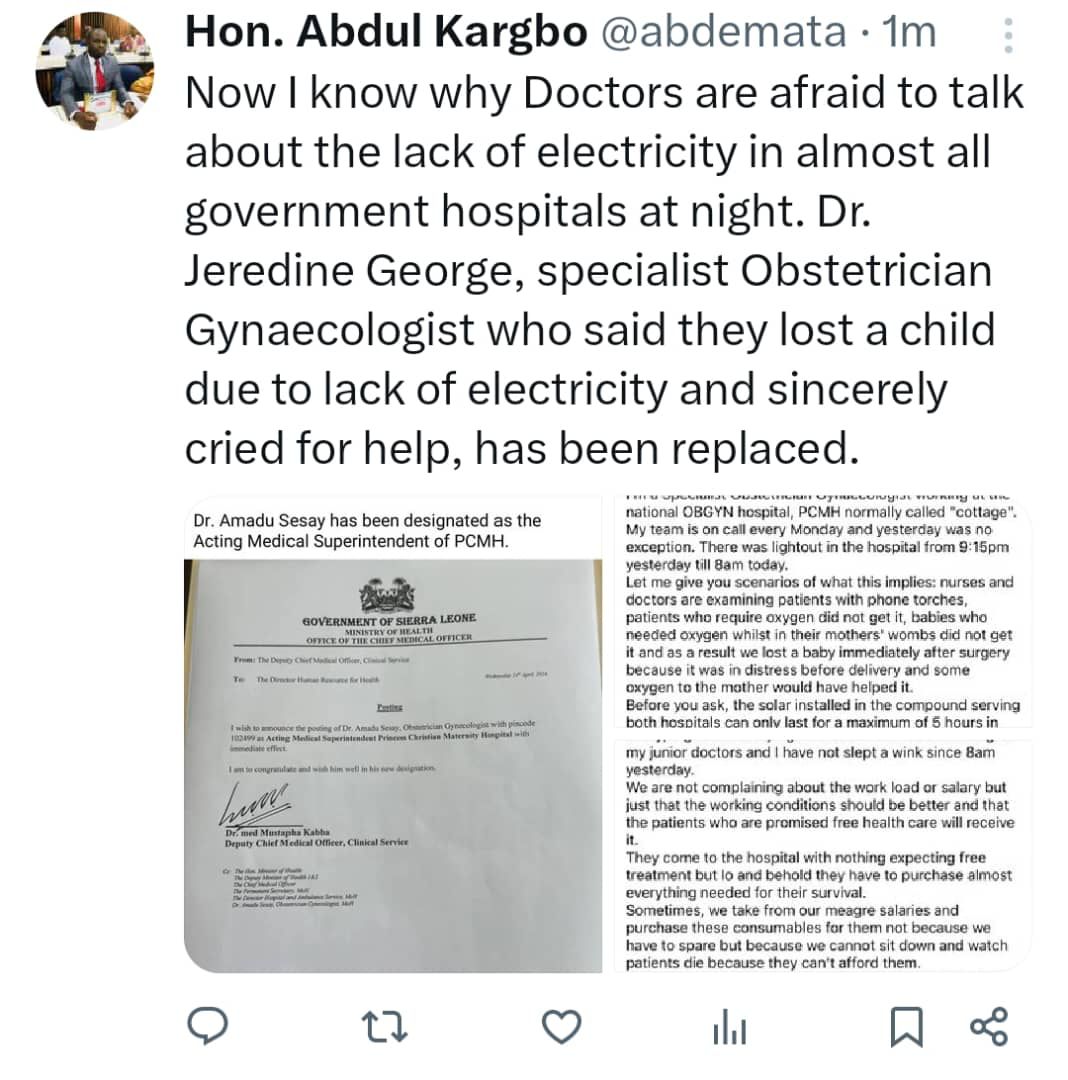Open Abdul Kargbo's profile picture
Viewport: 1068px width, 1080px height.
pyautogui.click(x=95, y=70)
